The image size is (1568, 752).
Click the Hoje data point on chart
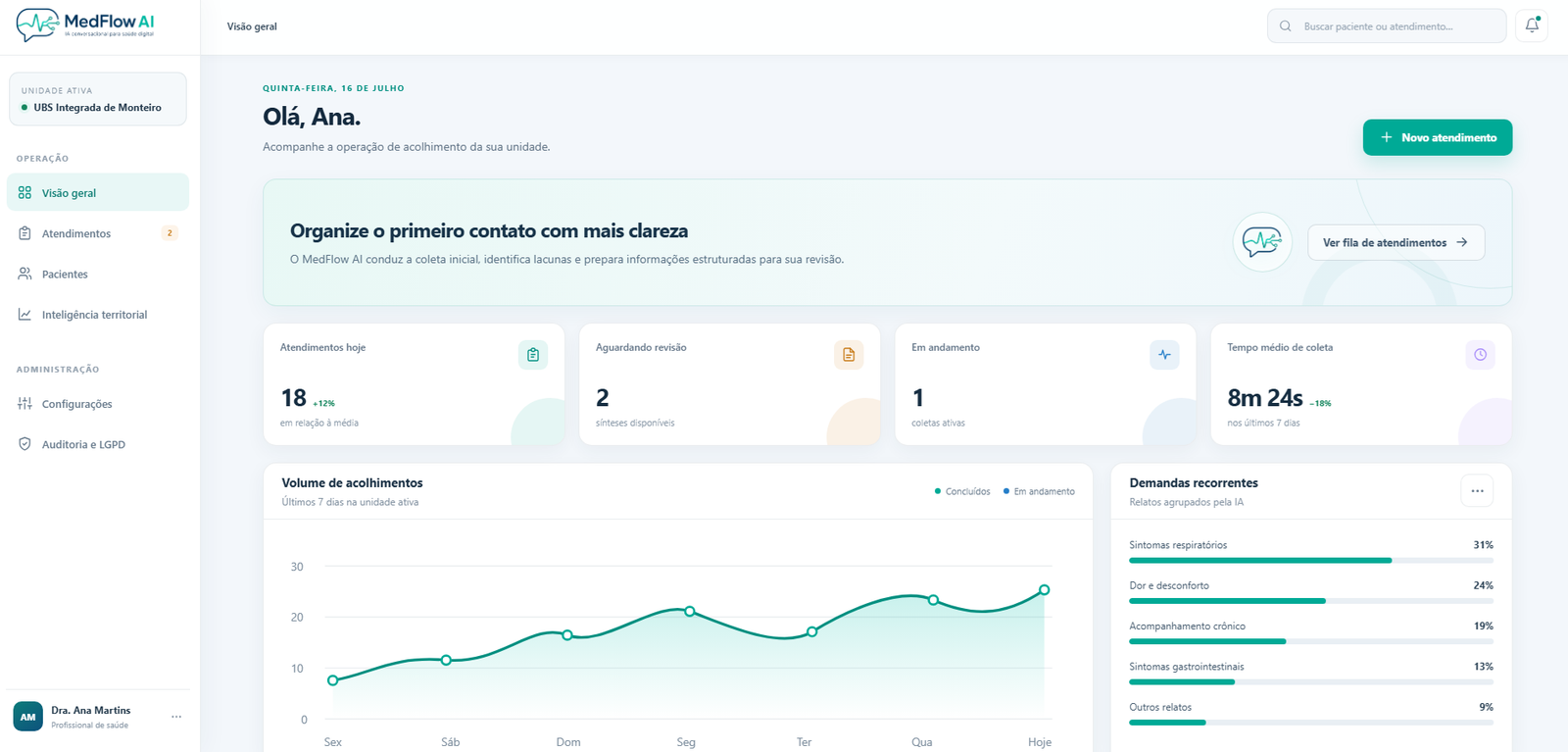pos(1044,589)
